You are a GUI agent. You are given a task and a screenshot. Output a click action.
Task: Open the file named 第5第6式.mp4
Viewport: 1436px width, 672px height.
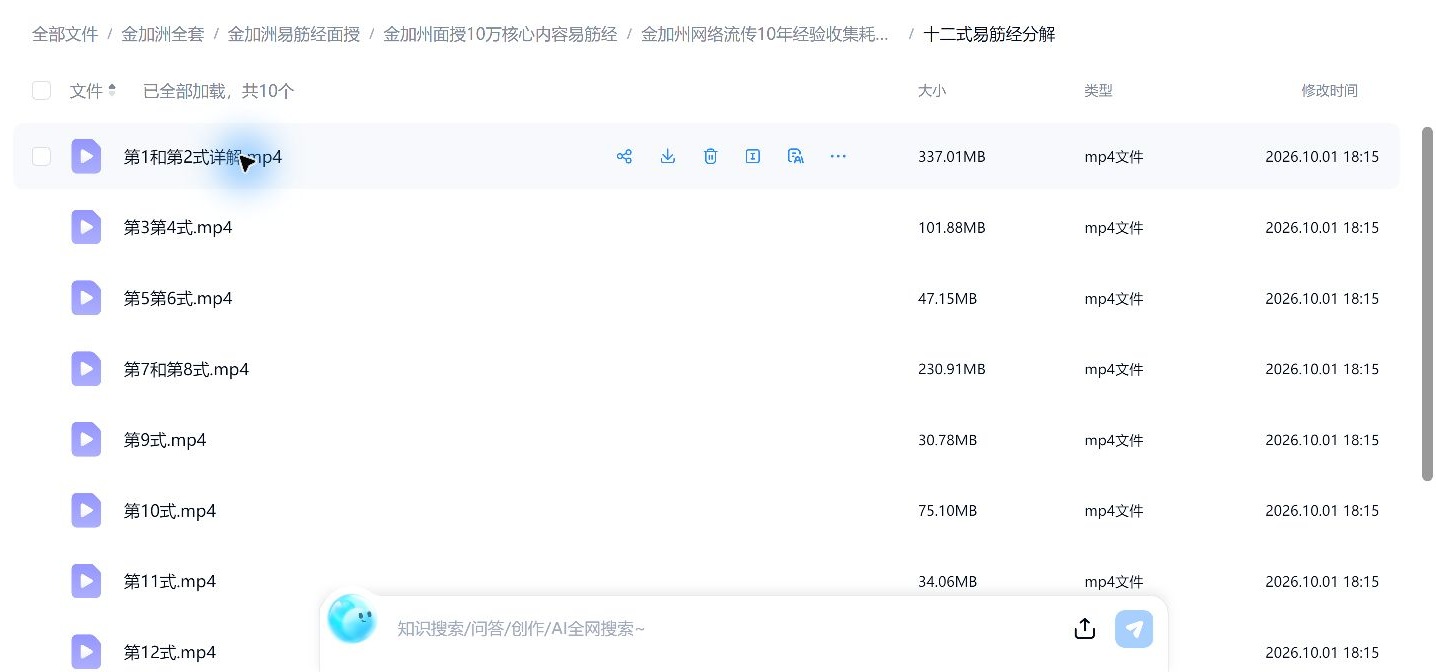point(178,299)
